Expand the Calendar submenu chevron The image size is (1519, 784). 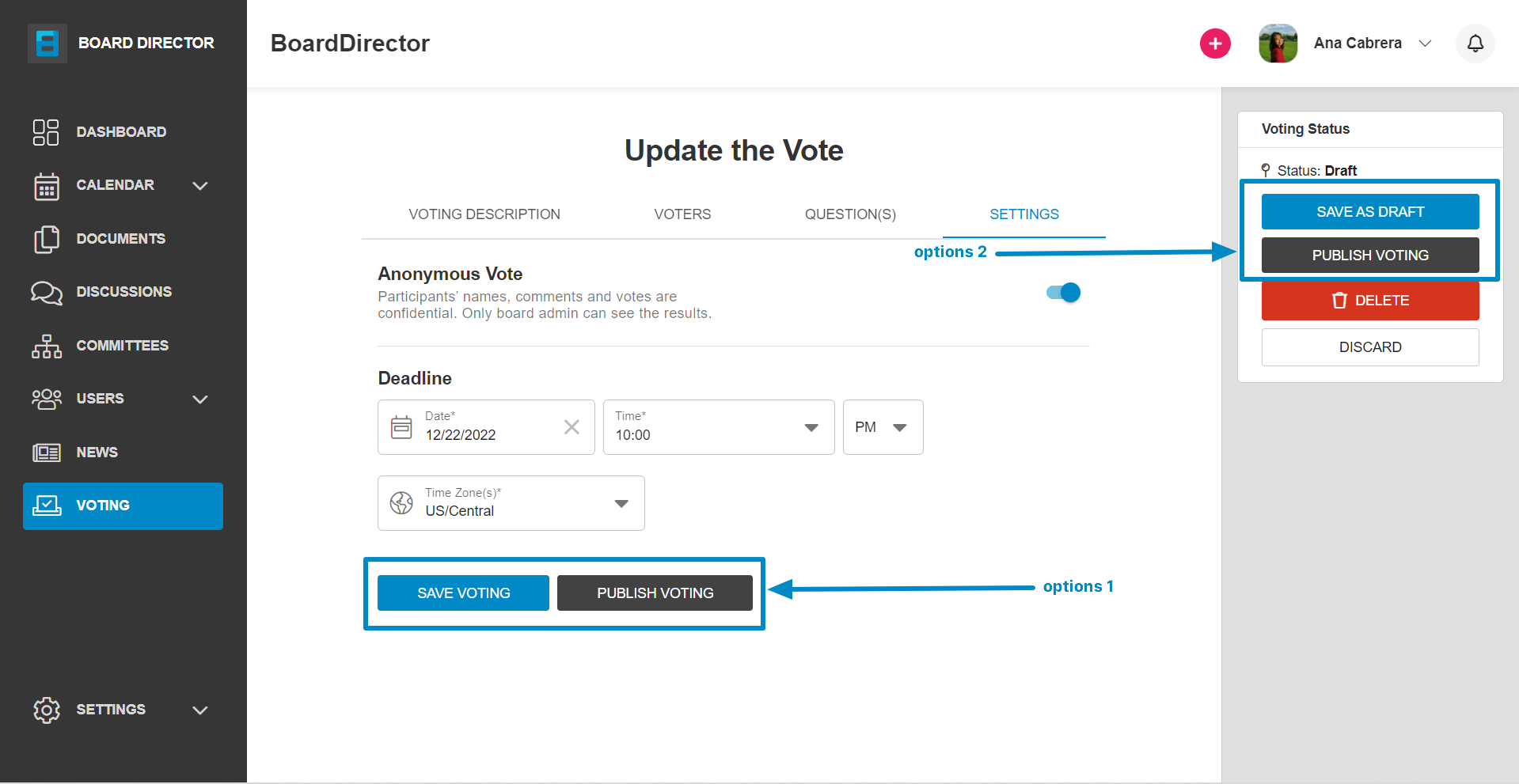tap(200, 186)
